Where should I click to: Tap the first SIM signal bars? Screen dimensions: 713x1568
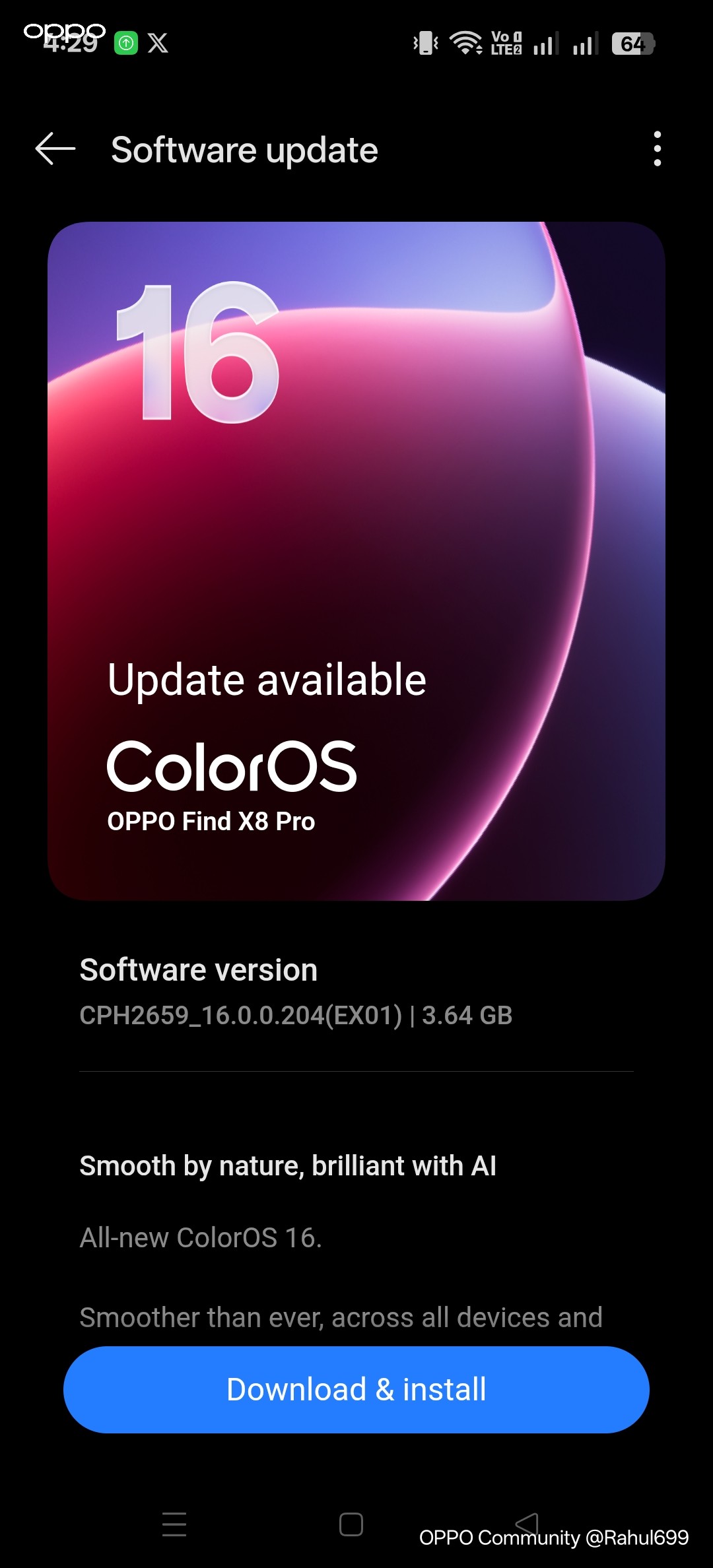coord(546,44)
